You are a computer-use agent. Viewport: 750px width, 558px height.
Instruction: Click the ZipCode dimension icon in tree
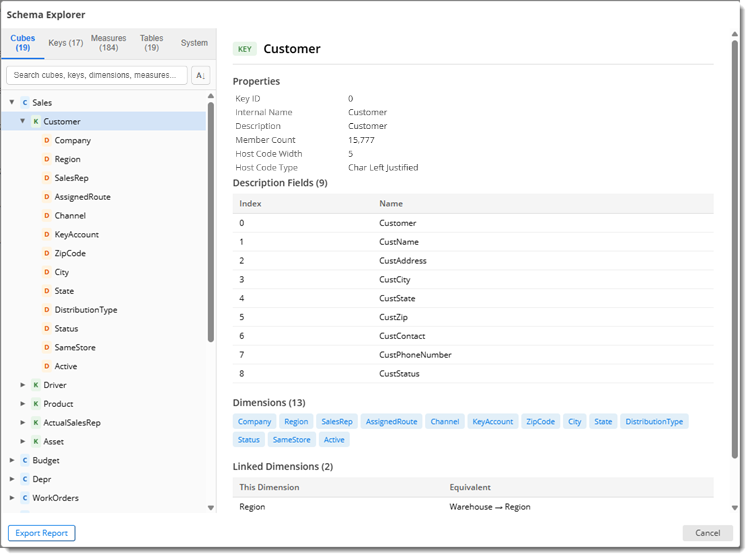[x=46, y=253]
